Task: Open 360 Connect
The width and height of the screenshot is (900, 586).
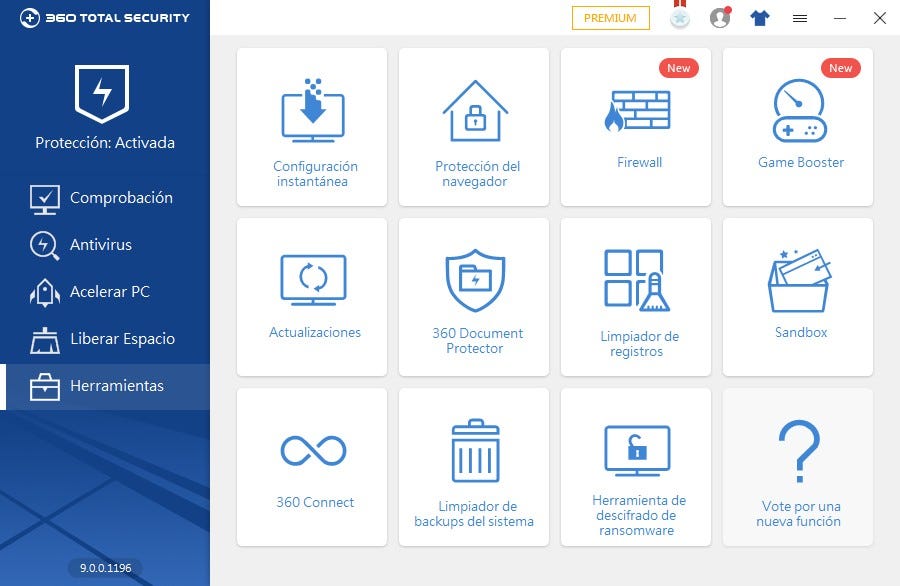Action: click(x=311, y=465)
